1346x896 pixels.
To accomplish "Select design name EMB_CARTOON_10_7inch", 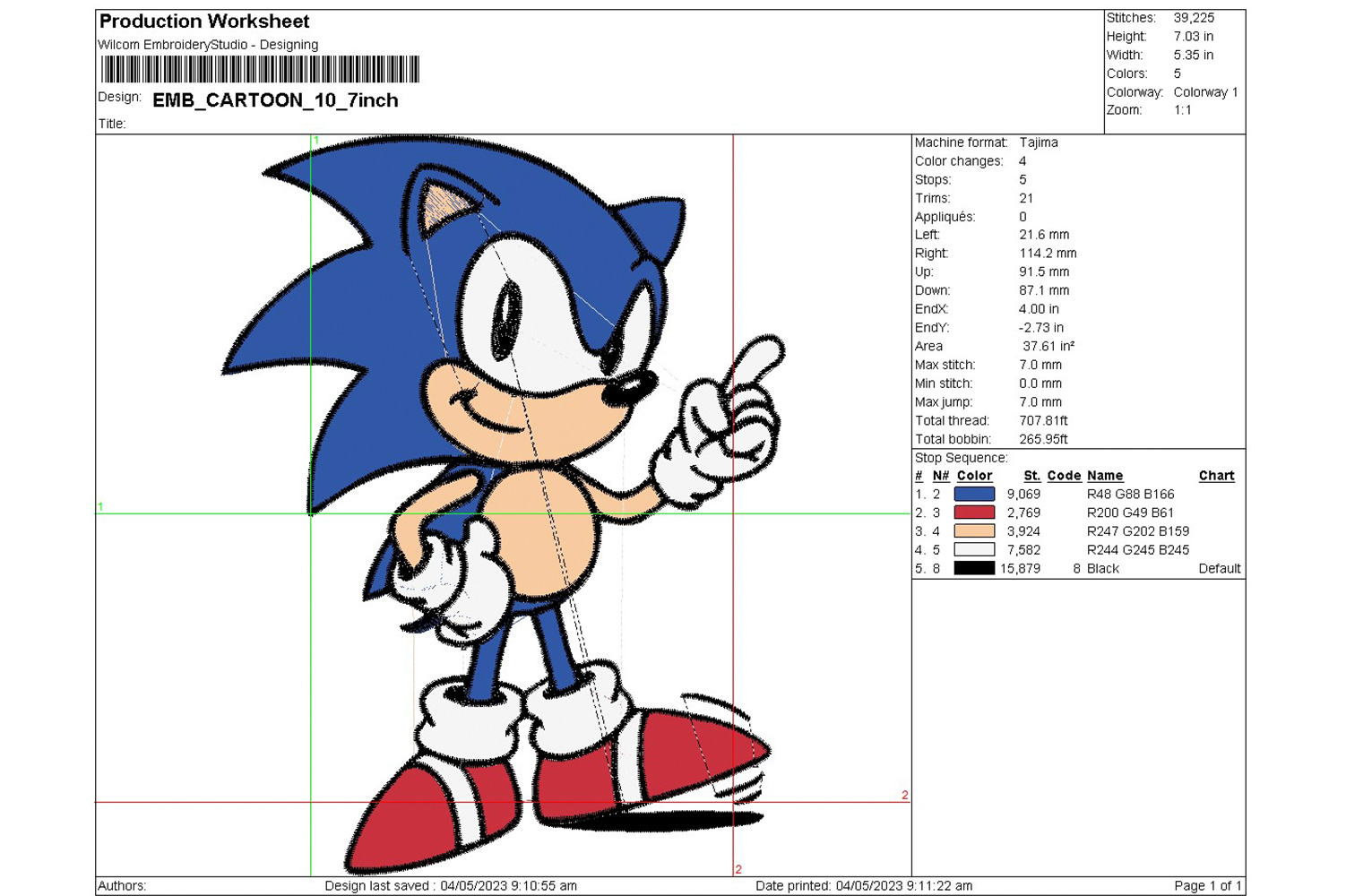I will point(275,100).
